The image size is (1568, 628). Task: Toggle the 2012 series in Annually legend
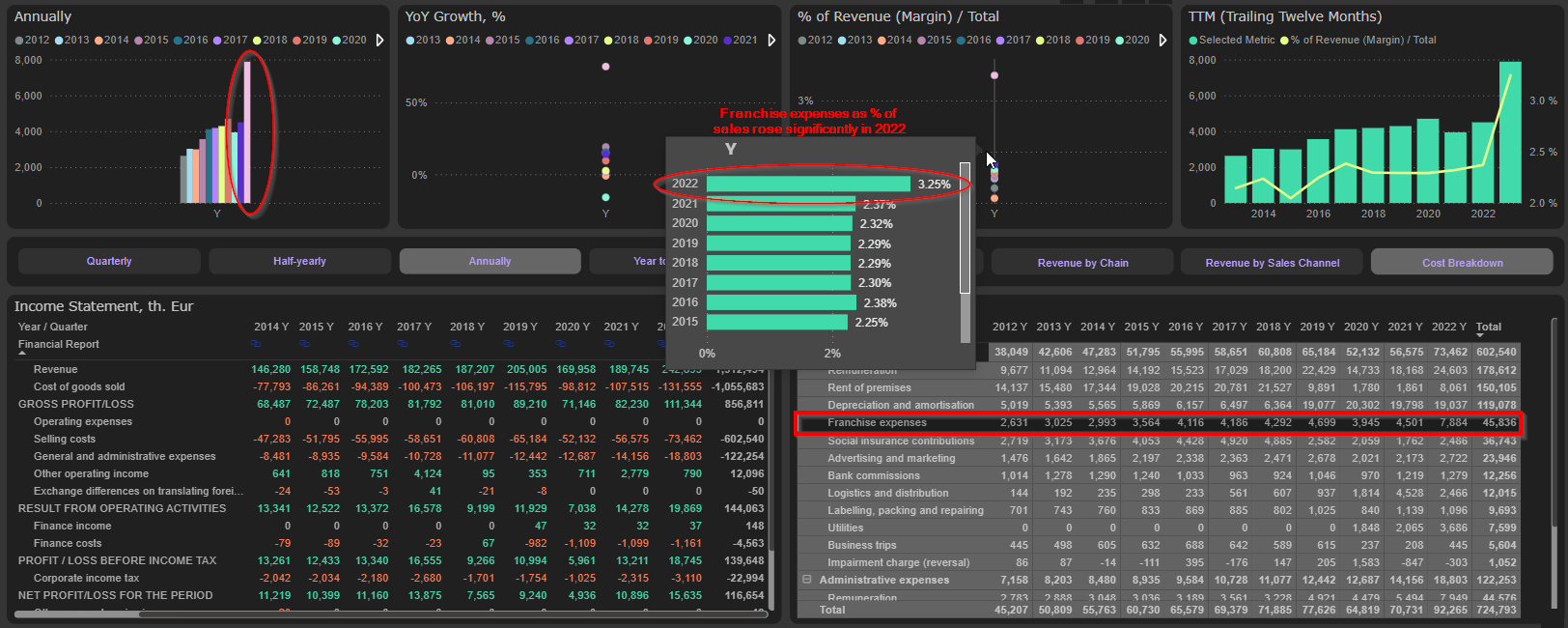(x=32, y=41)
